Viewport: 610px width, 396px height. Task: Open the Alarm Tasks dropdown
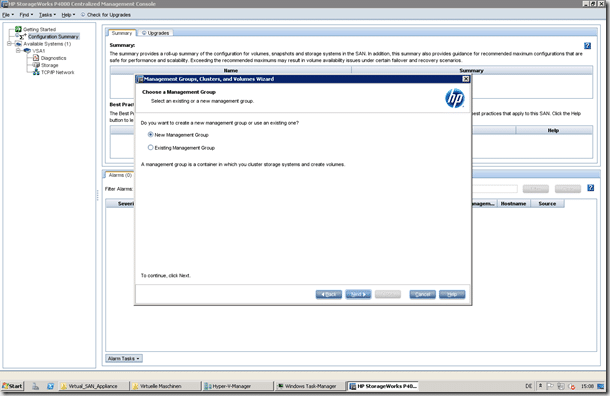click(124, 358)
